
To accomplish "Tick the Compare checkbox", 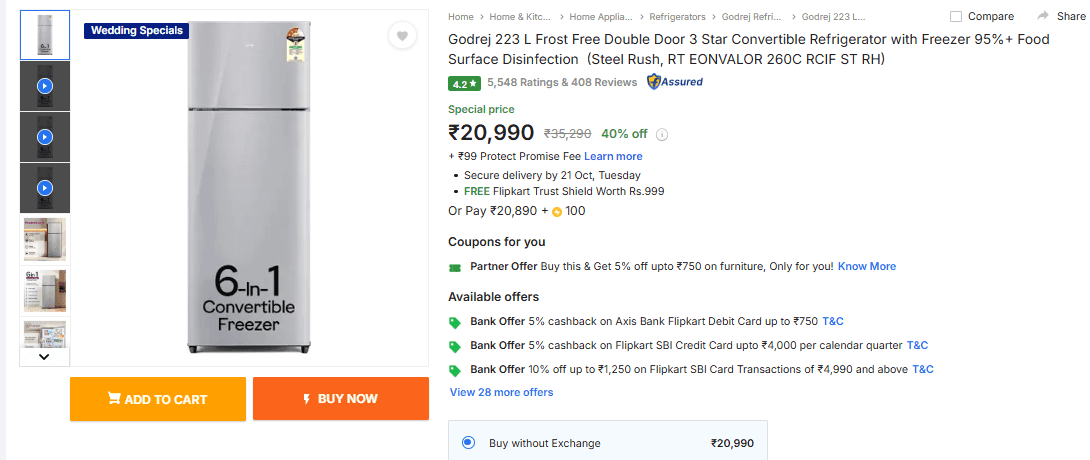I will [x=956, y=16].
